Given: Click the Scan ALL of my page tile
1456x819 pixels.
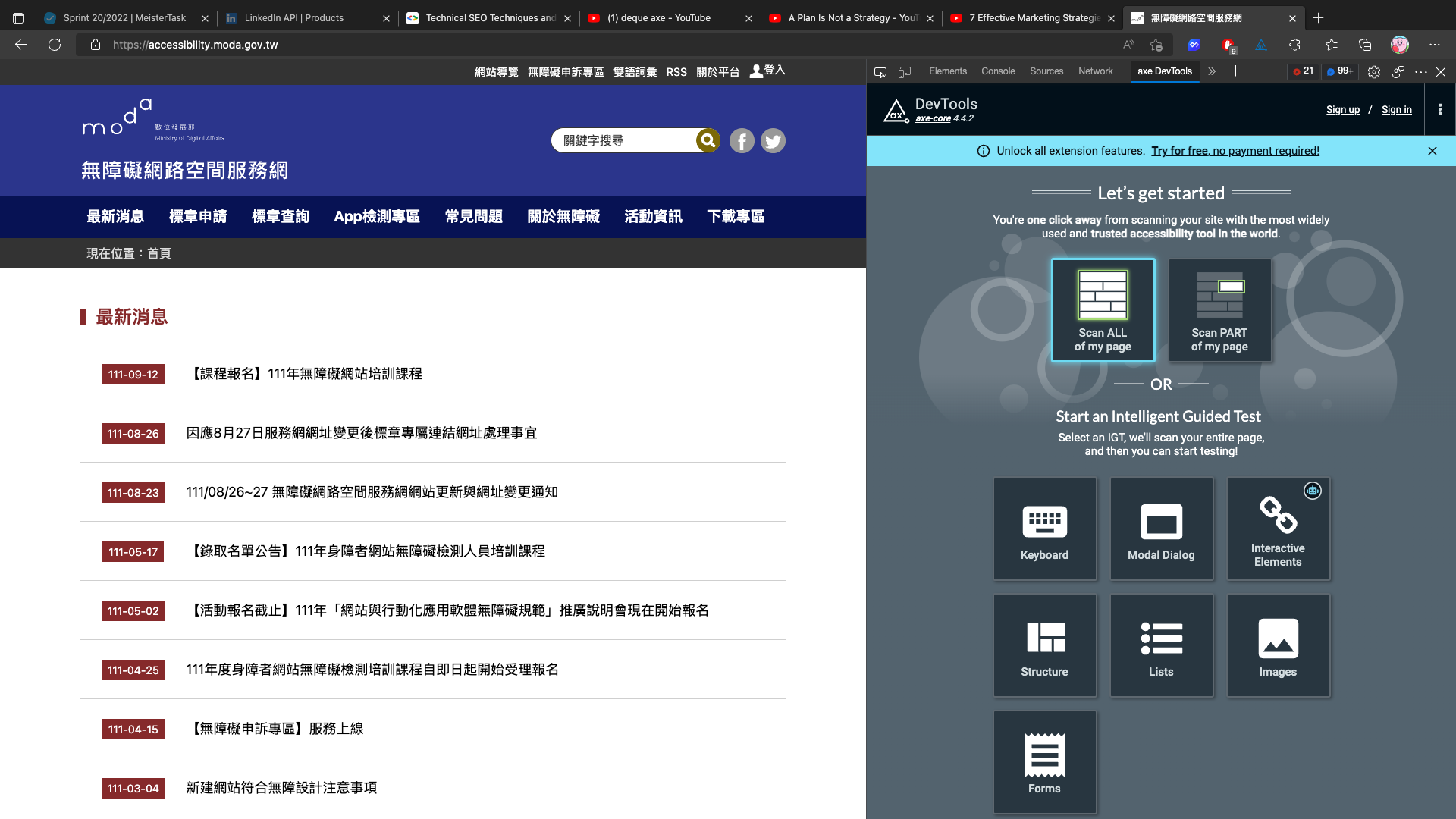Looking at the screenshot, I should point(1103,310).
